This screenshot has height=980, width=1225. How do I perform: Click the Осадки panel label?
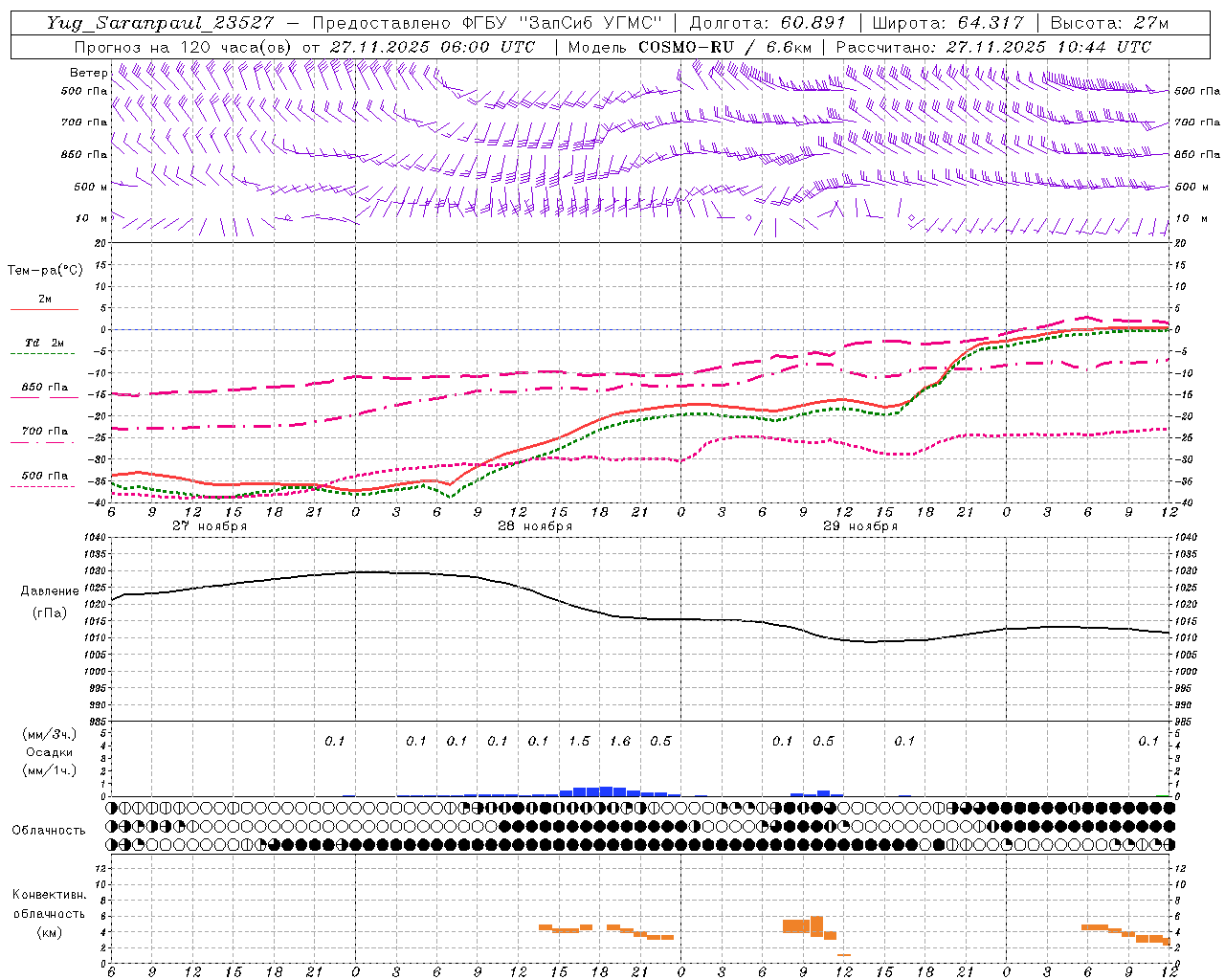coord(50,752)
